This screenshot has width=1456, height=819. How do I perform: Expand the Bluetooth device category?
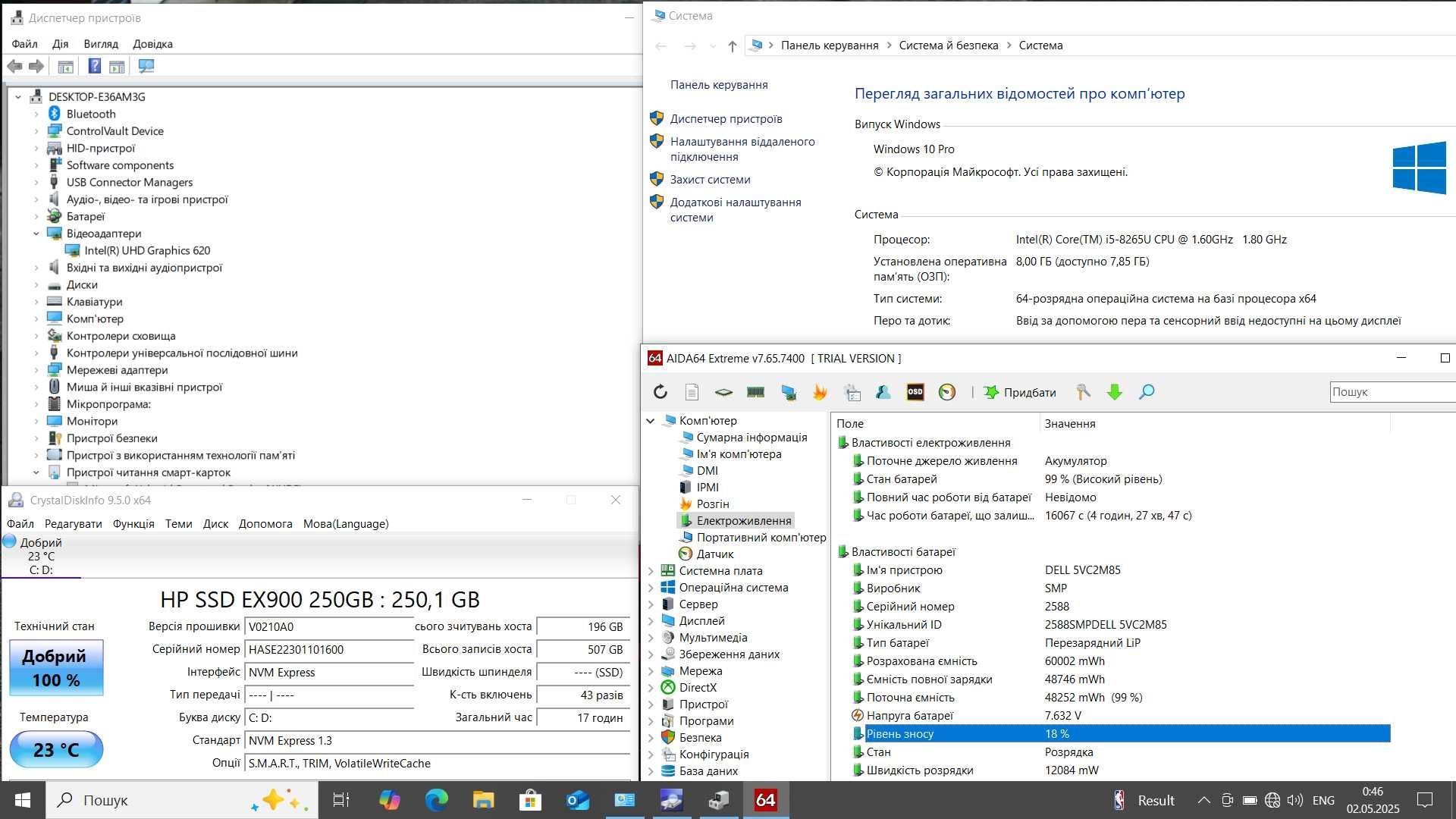click(x=36, y=114)
